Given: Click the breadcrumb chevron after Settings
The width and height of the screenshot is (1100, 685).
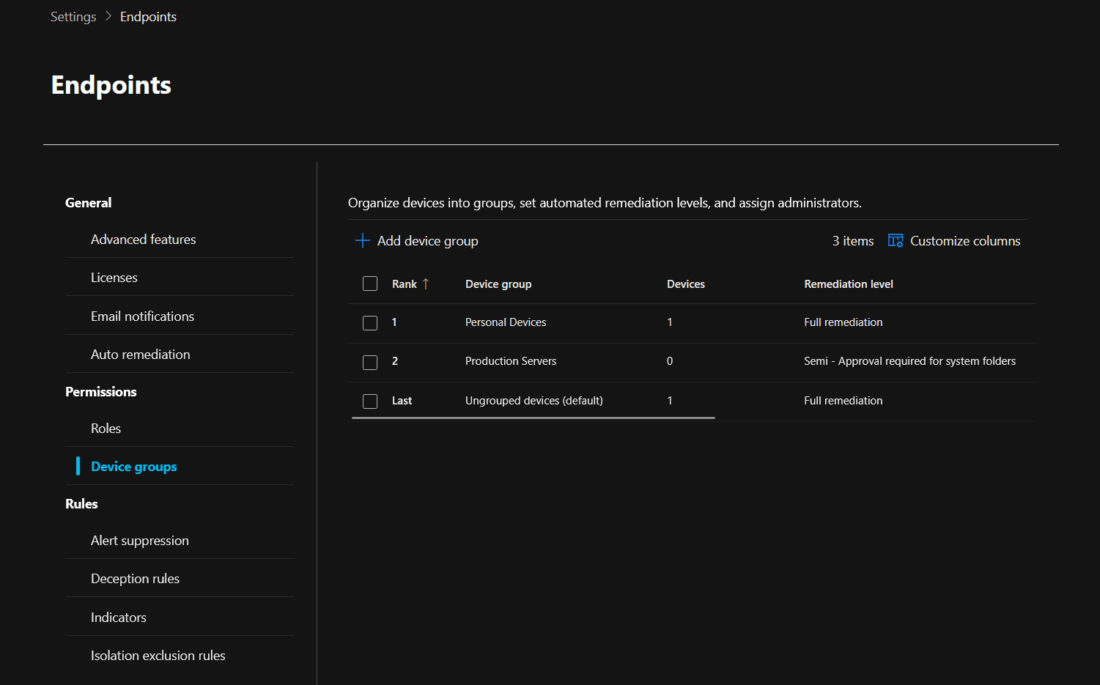Looking at the screenshot, I should tap(108, 16).
